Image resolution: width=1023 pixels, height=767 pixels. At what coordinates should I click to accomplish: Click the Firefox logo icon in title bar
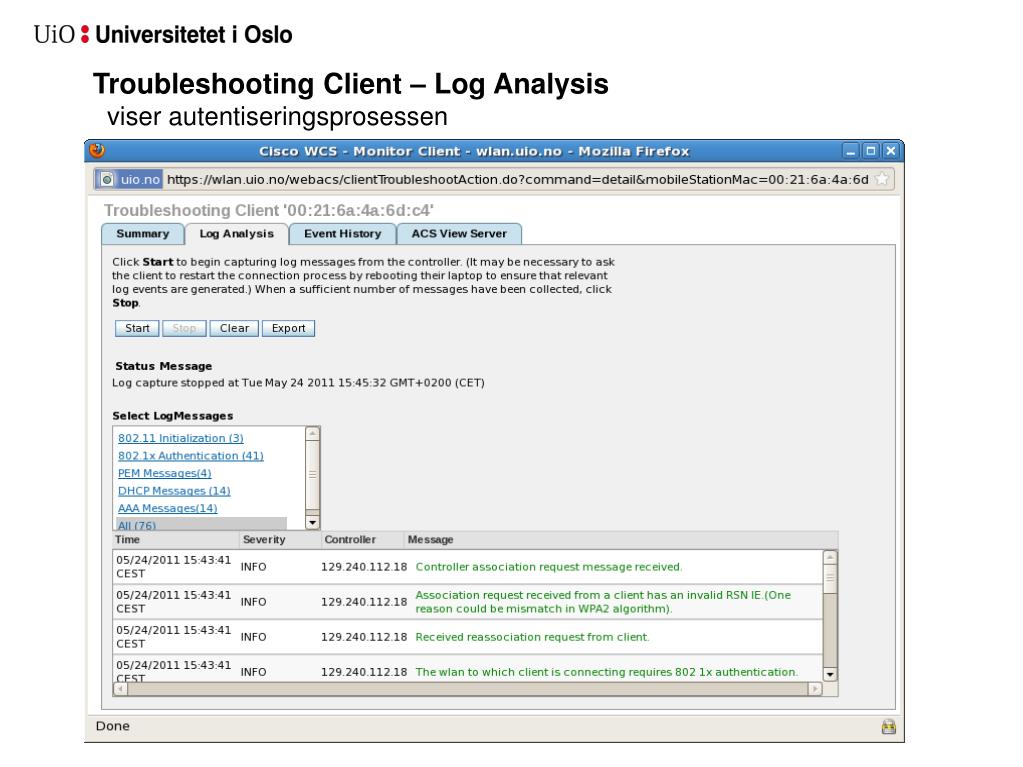point(97,151)
